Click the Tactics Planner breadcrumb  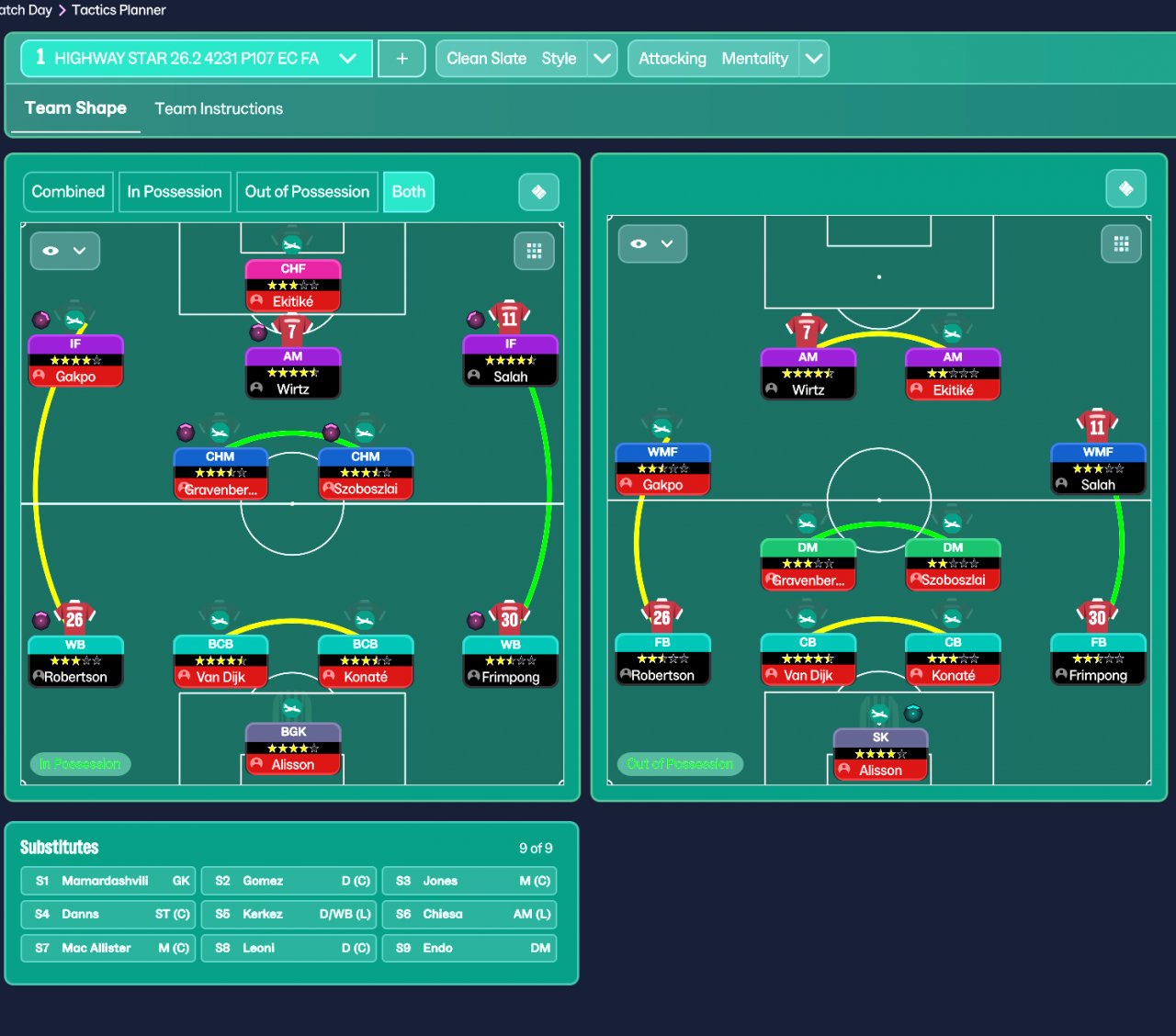point(119,10)
